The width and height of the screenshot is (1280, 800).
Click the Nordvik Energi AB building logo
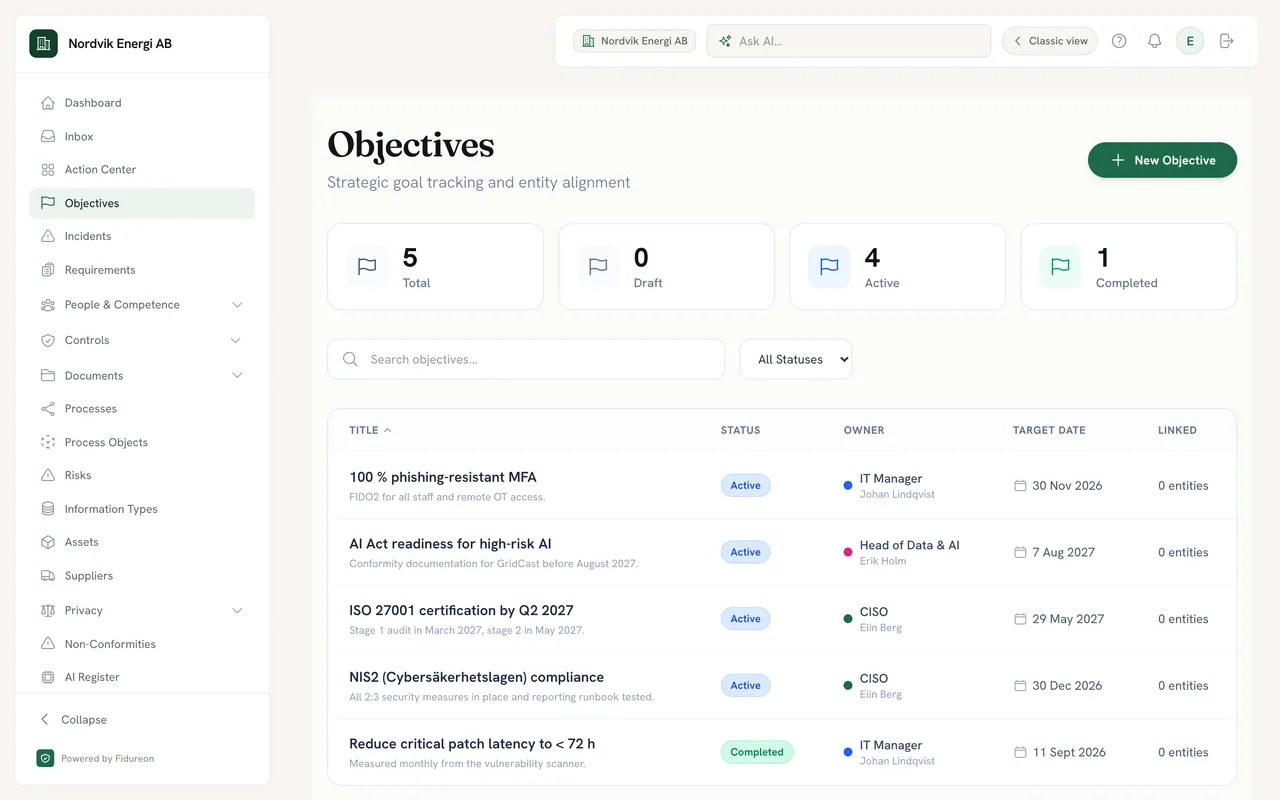pos(43,43)
